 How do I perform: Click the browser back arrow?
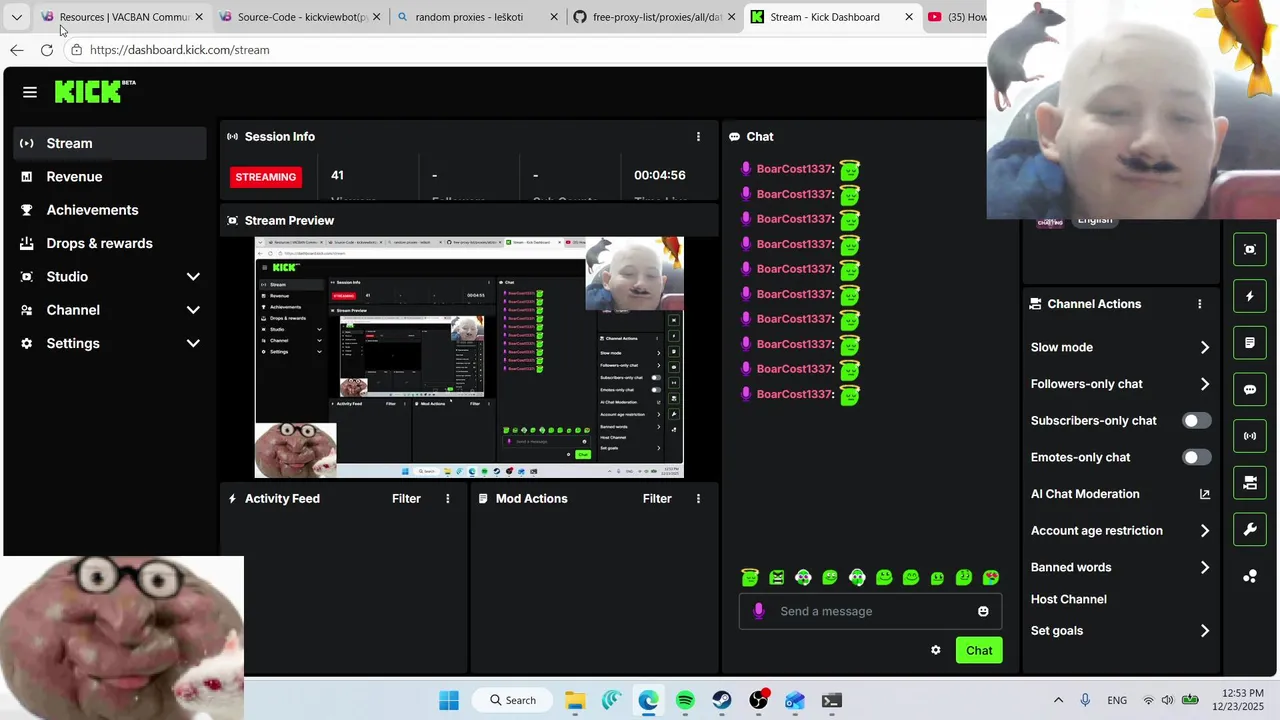17,50
